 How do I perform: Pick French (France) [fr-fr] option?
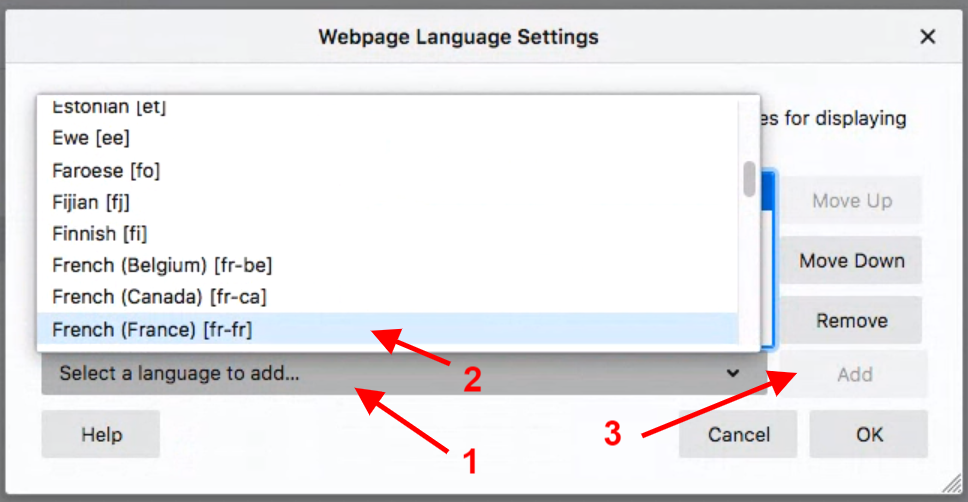158,329
